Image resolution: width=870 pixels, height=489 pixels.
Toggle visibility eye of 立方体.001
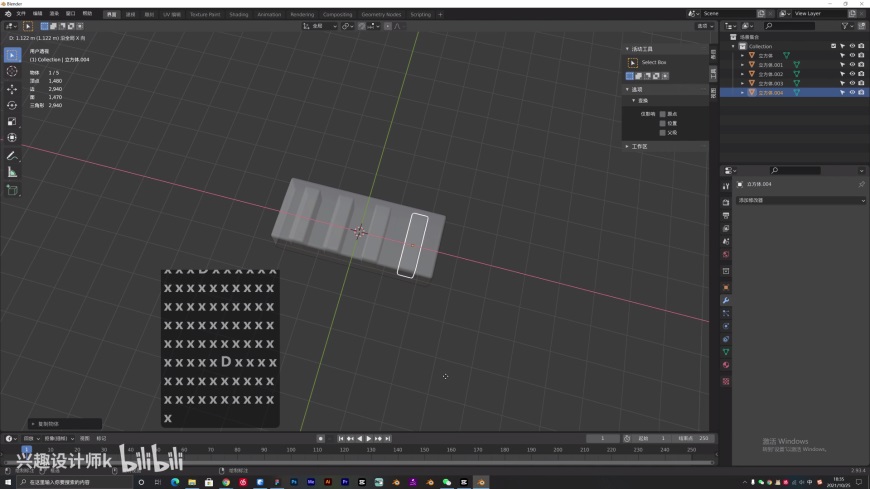pos(852,64)
